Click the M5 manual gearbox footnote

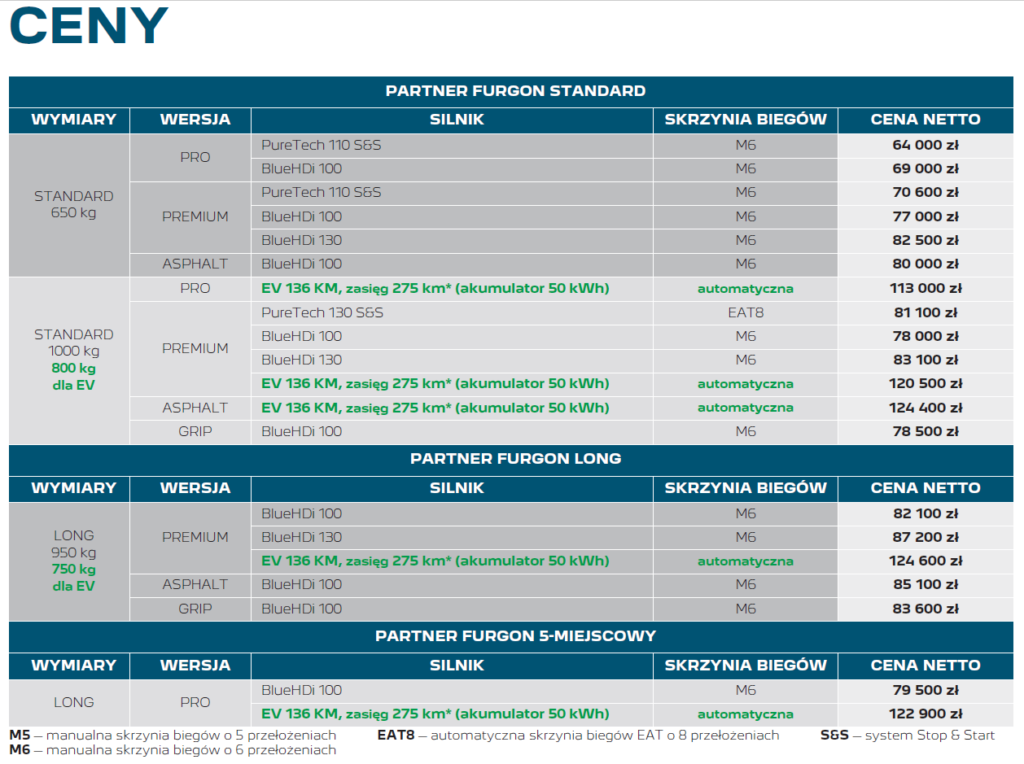pyautogui.click(x=172, y=736)
